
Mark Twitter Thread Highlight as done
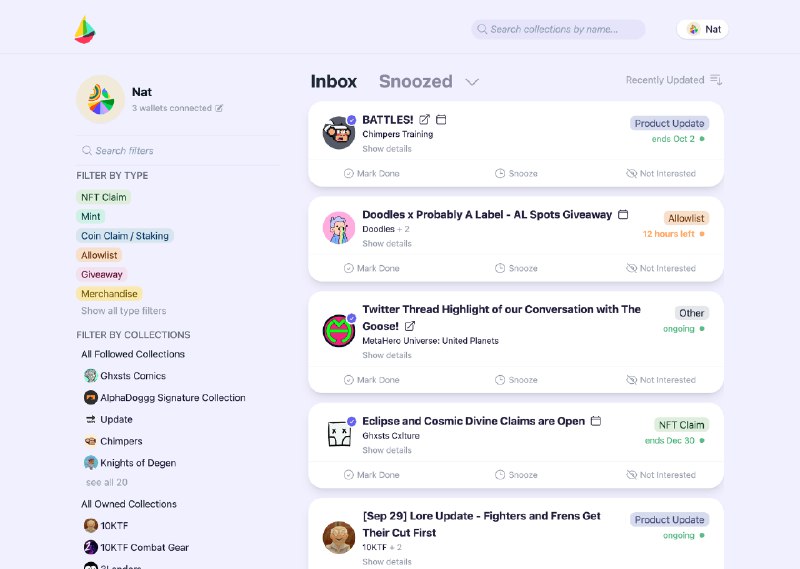point(371,380)
